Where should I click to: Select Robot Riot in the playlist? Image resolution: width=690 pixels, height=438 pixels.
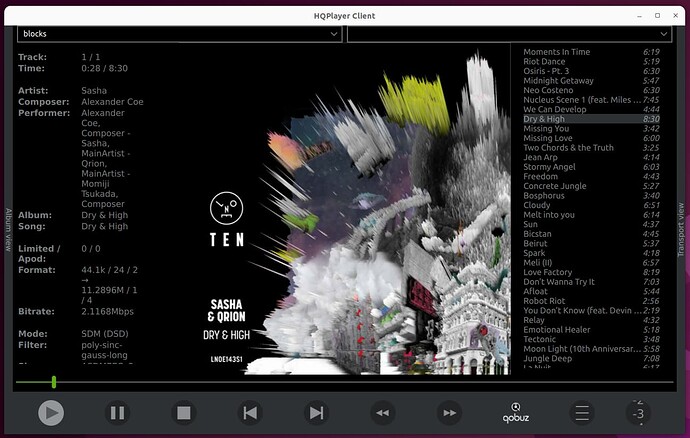point(591,301)
